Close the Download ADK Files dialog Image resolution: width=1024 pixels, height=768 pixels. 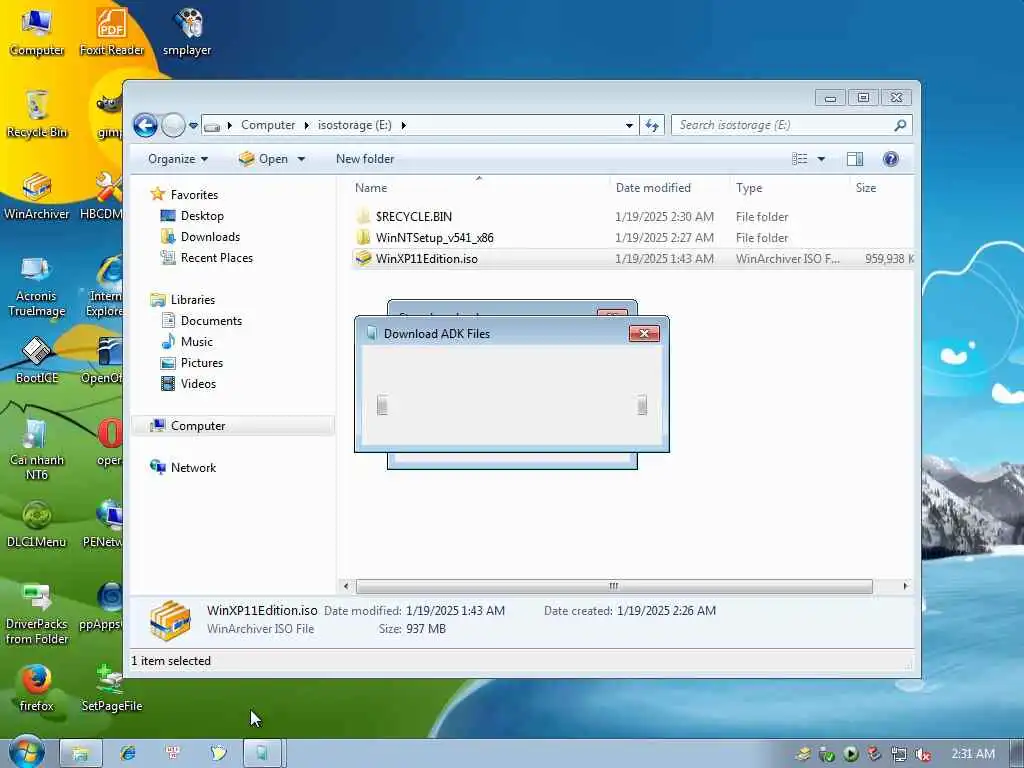[x=644, y=334]
